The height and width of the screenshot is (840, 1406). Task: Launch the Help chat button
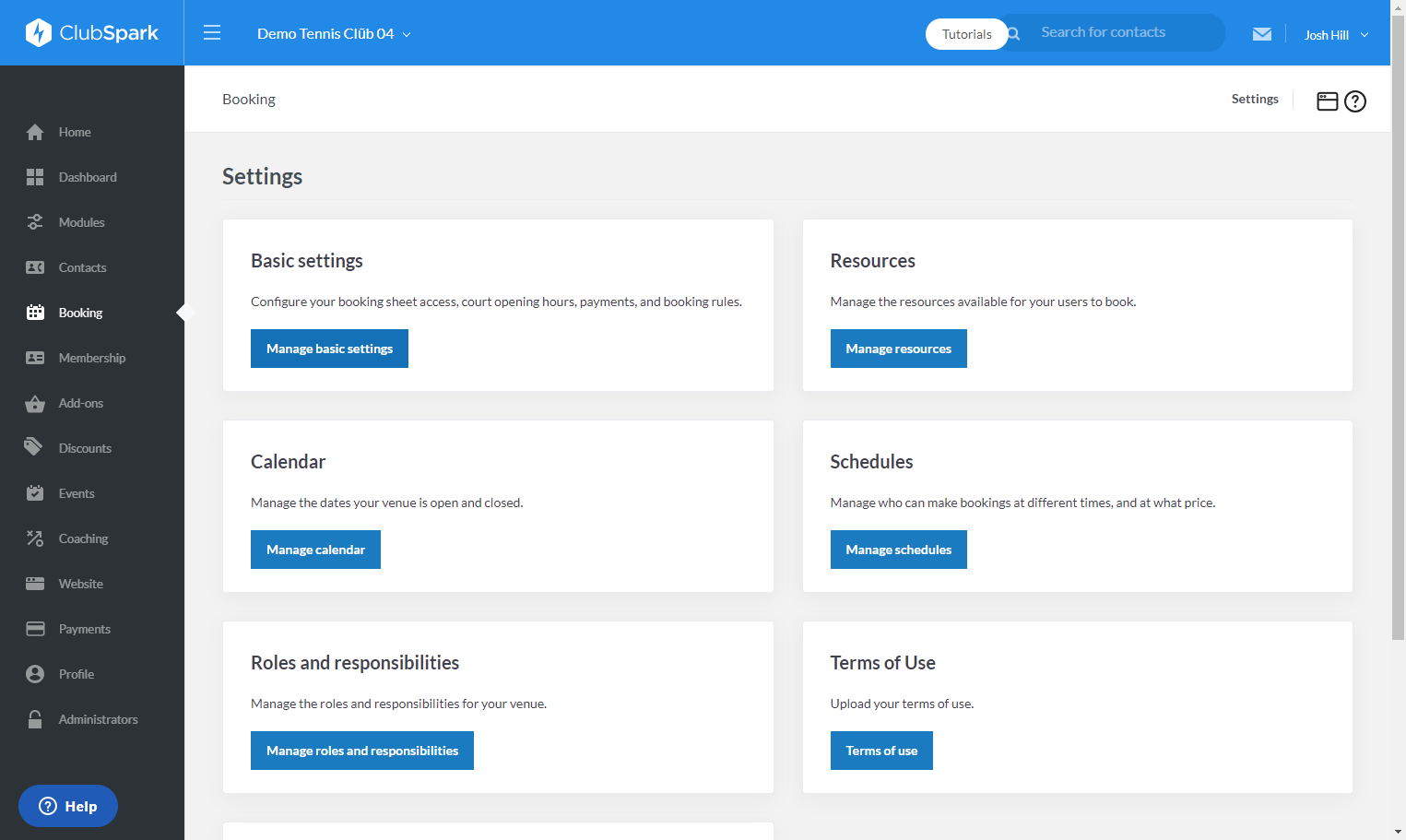(x=68, y=806)
